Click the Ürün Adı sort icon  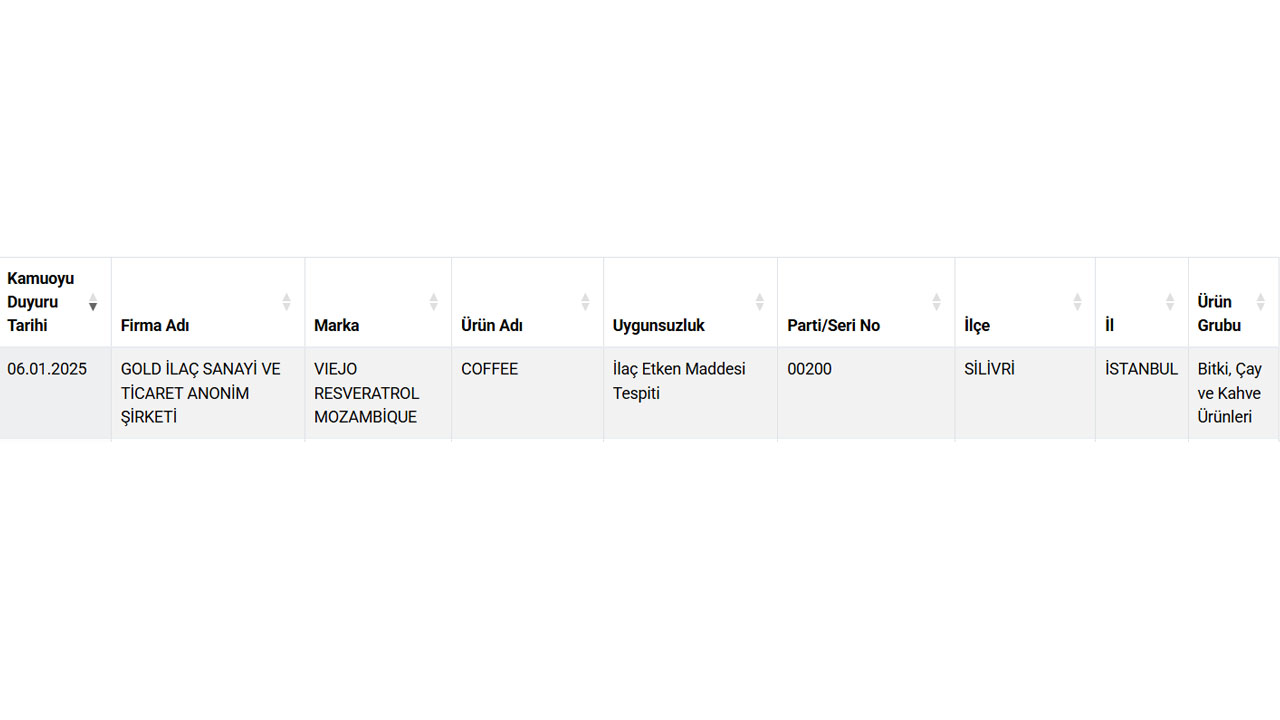585,302
